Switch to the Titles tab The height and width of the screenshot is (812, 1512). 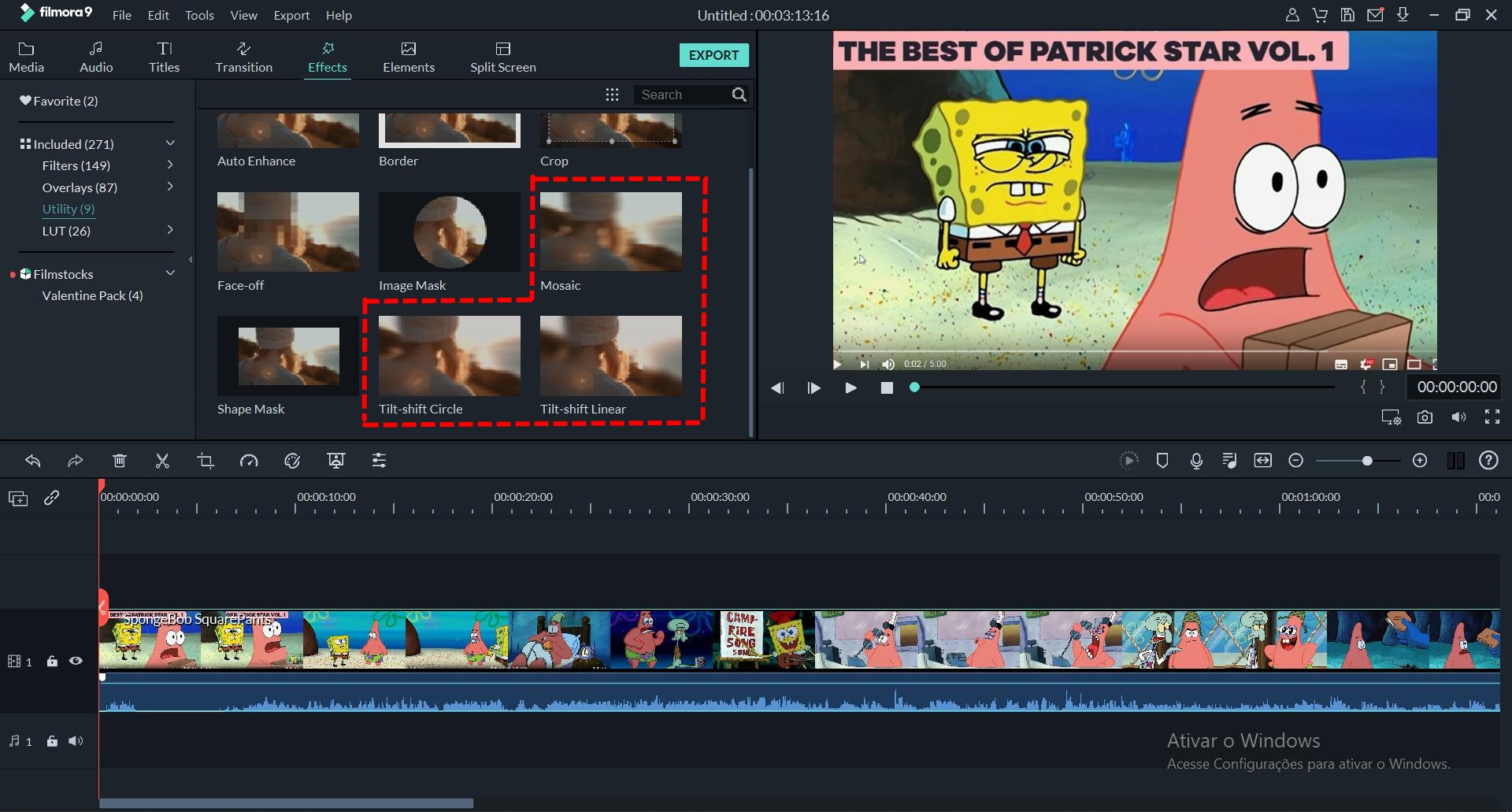165,57
